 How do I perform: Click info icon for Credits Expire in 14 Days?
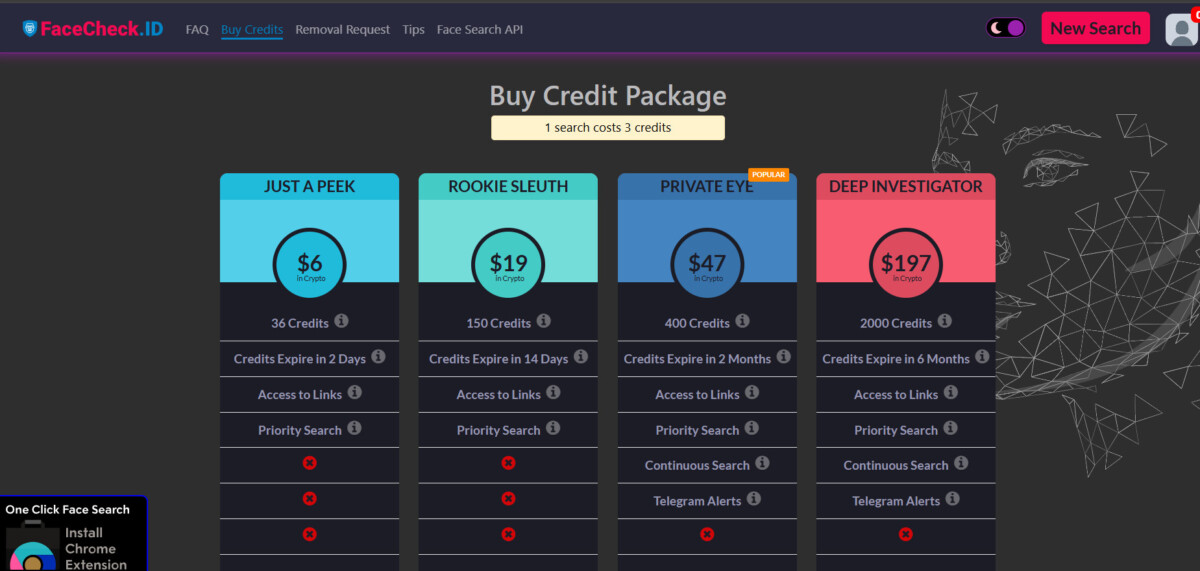(580, 357)
